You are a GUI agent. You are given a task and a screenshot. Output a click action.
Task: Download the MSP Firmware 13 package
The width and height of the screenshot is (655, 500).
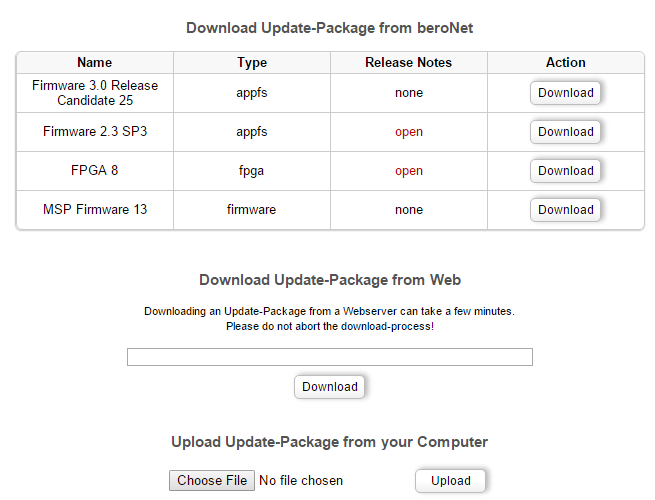coord(565,209)
